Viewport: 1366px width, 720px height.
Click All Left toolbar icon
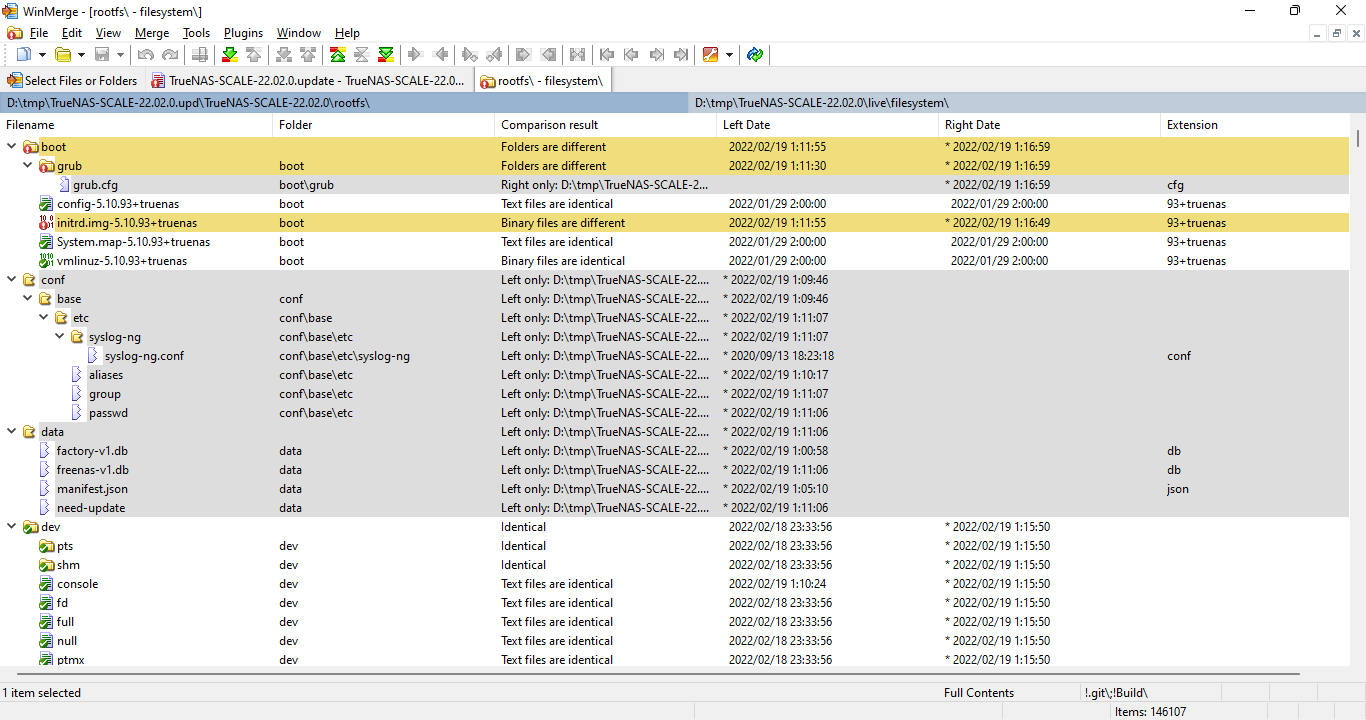(x=548, y=54)
